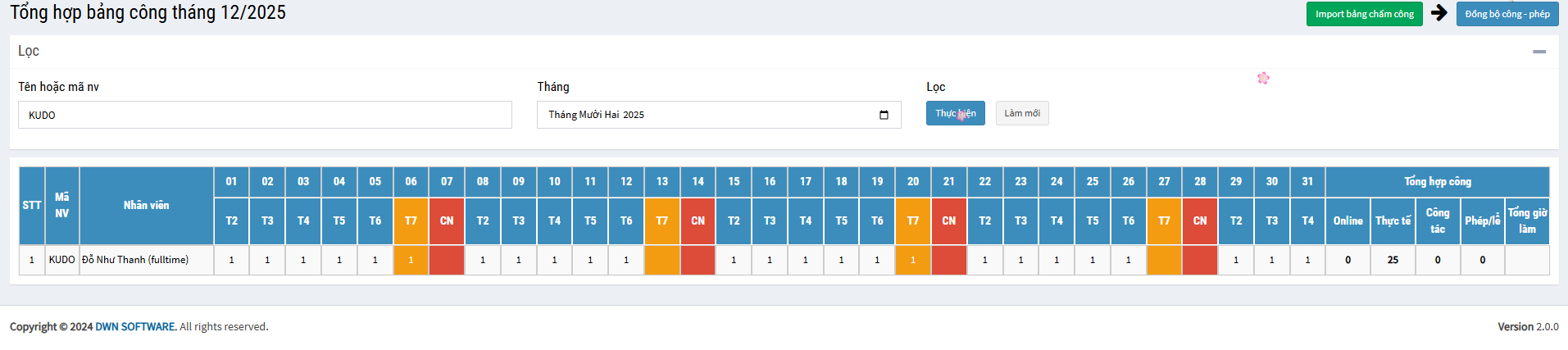Collapse the Lọc filter panel
This screenshot has height=350, width=1568.
coord(1538,52)
